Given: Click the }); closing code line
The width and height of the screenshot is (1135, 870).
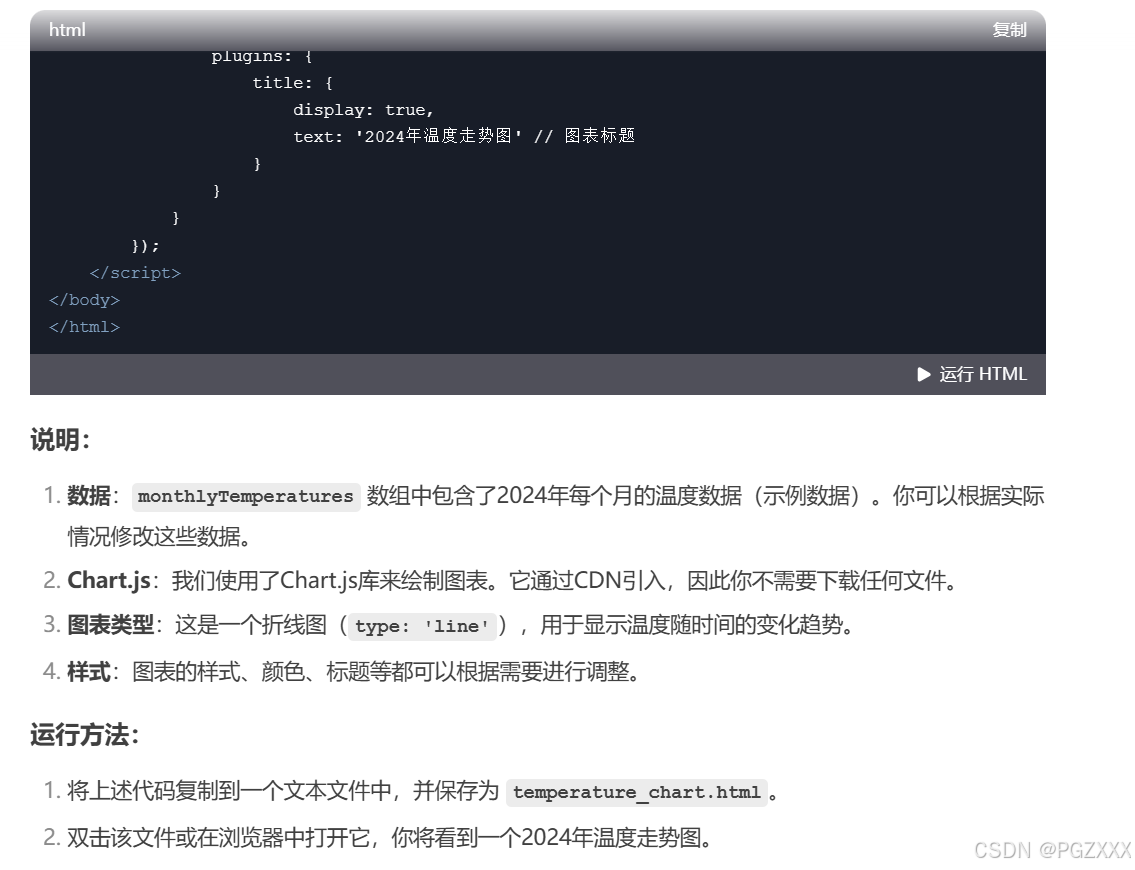Looking at the screenshot, I should pos(145,246).
